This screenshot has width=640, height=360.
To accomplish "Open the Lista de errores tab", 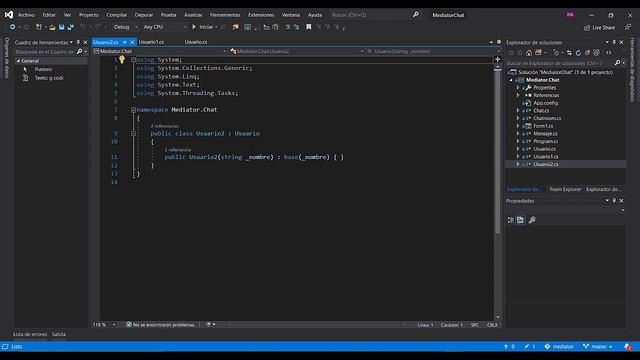I will pos(30,334).
